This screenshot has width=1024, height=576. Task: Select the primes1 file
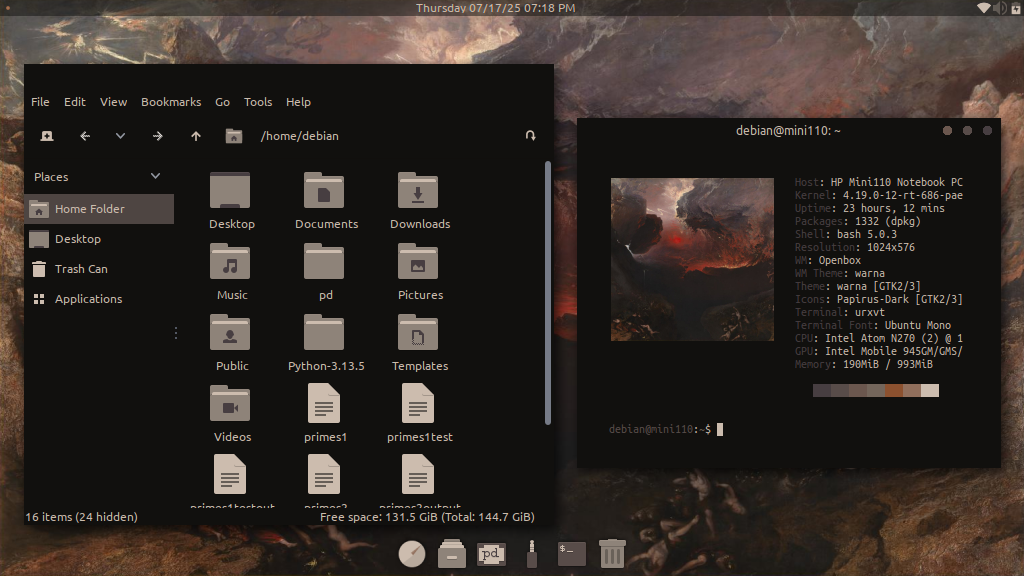325,414
